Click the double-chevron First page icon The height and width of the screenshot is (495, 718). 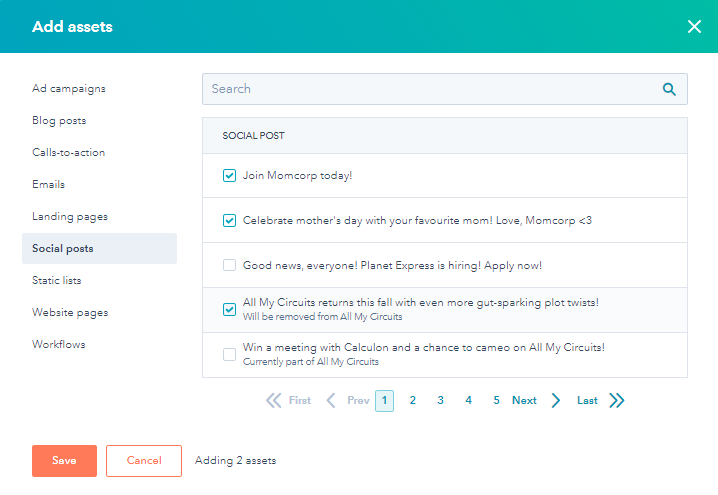point(273,400)
